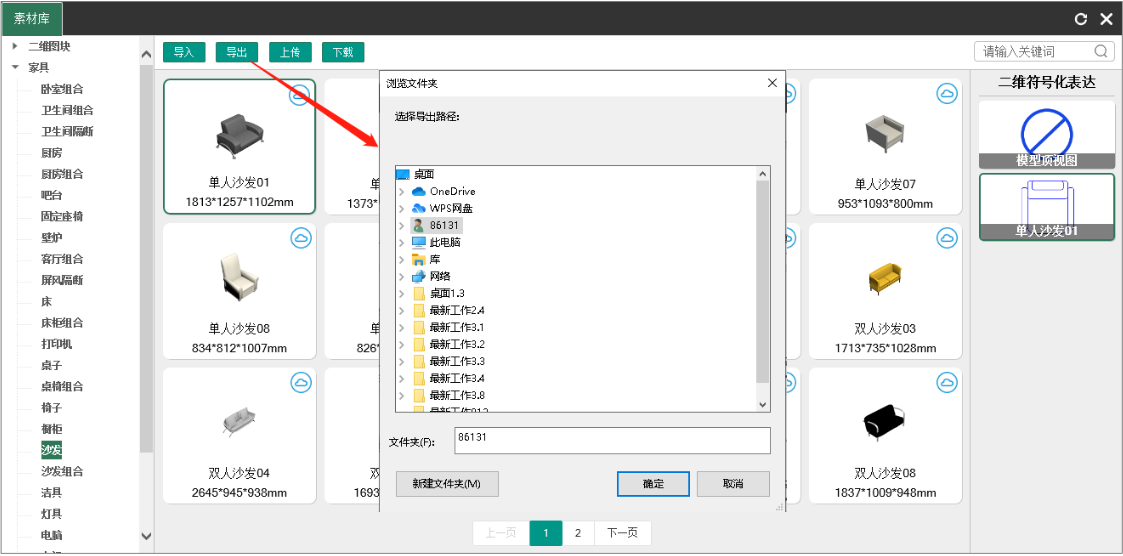Click 上一页 pagination button

click(x=501, y=533)
